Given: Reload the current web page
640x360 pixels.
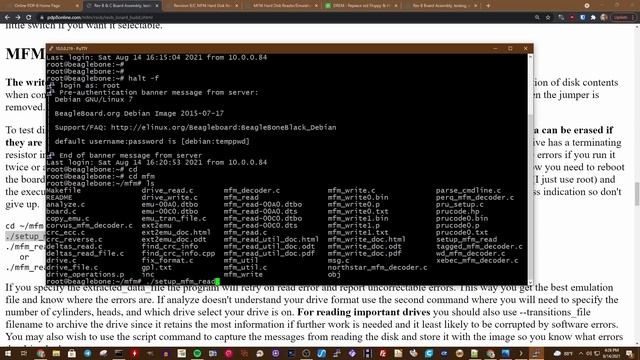Looking at the screenshot, I should (29, 18).
